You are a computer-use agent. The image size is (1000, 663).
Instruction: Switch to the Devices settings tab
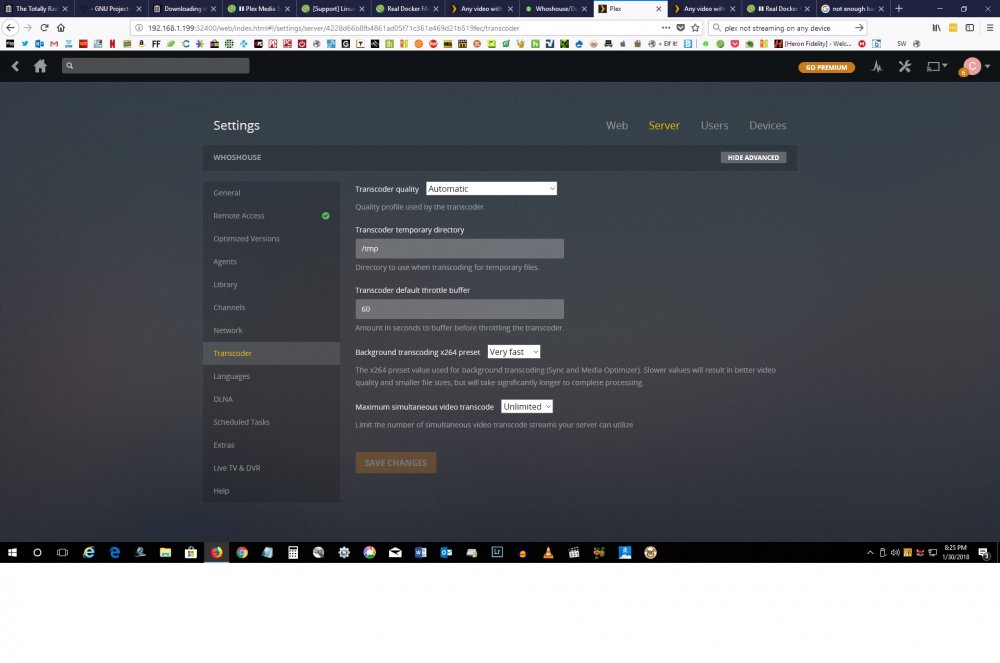[767, 126]
